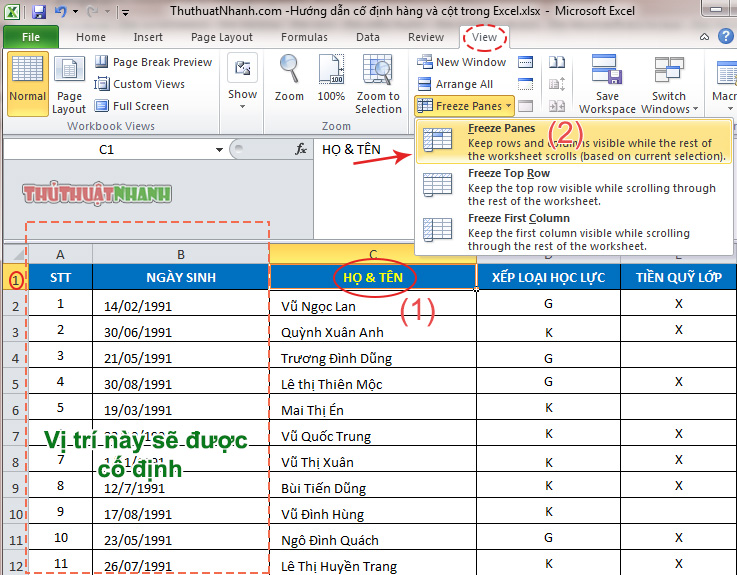This screenshot has height=575, width=737.
Task: Select row 5 header
Action: [16, 384]
